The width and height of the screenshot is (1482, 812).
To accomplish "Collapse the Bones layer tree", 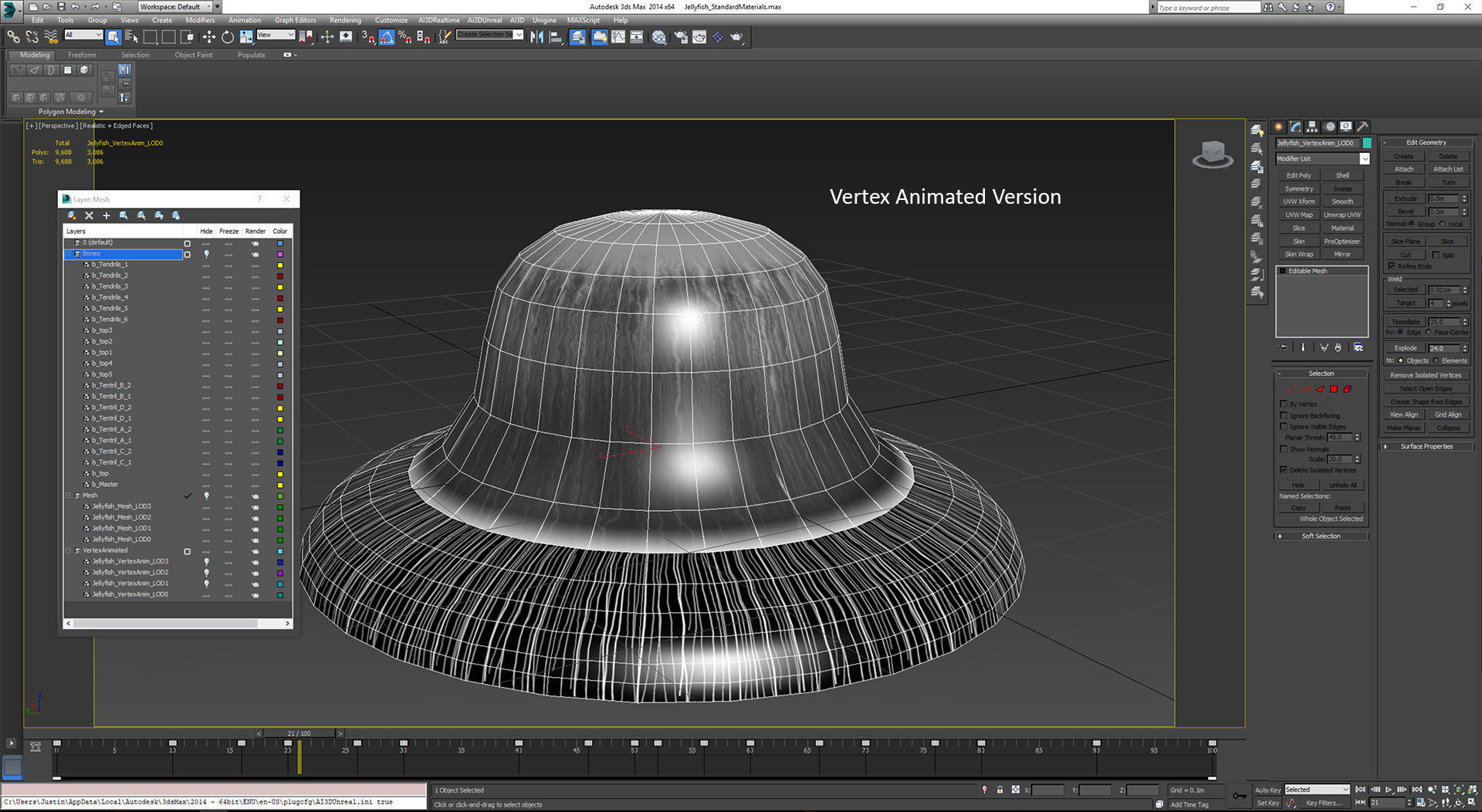I will pos(69,253).
